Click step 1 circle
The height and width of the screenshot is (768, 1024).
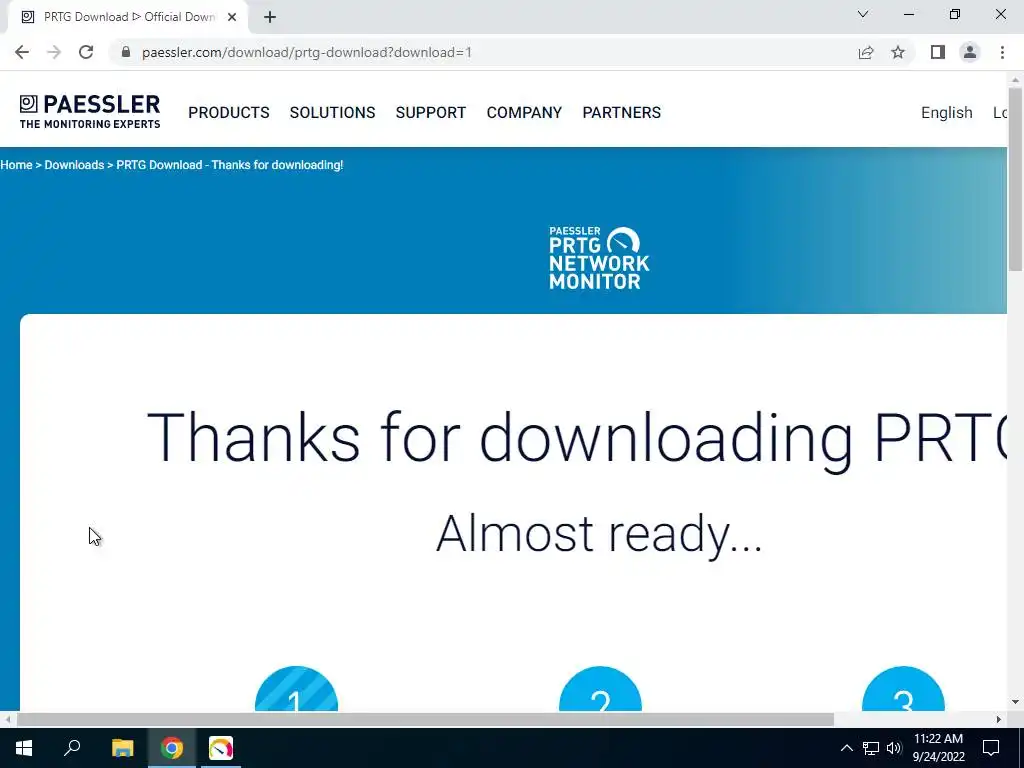(x=296, y=689)
